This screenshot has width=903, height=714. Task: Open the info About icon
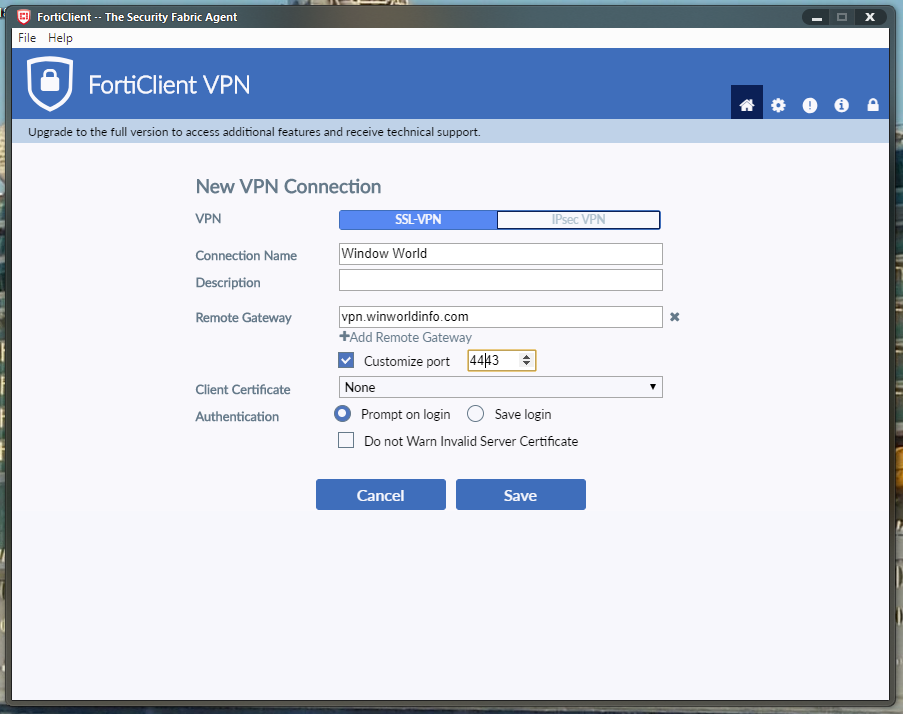841,105
